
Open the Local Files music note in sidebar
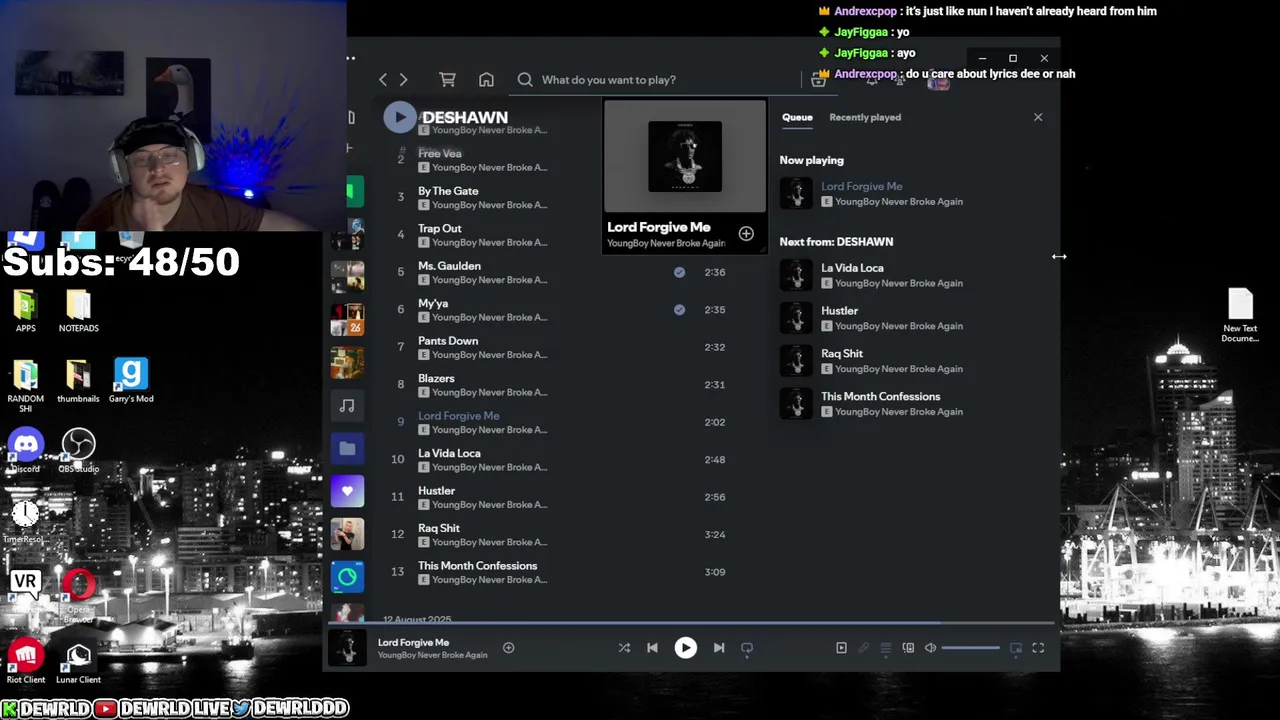coord(347,406)
